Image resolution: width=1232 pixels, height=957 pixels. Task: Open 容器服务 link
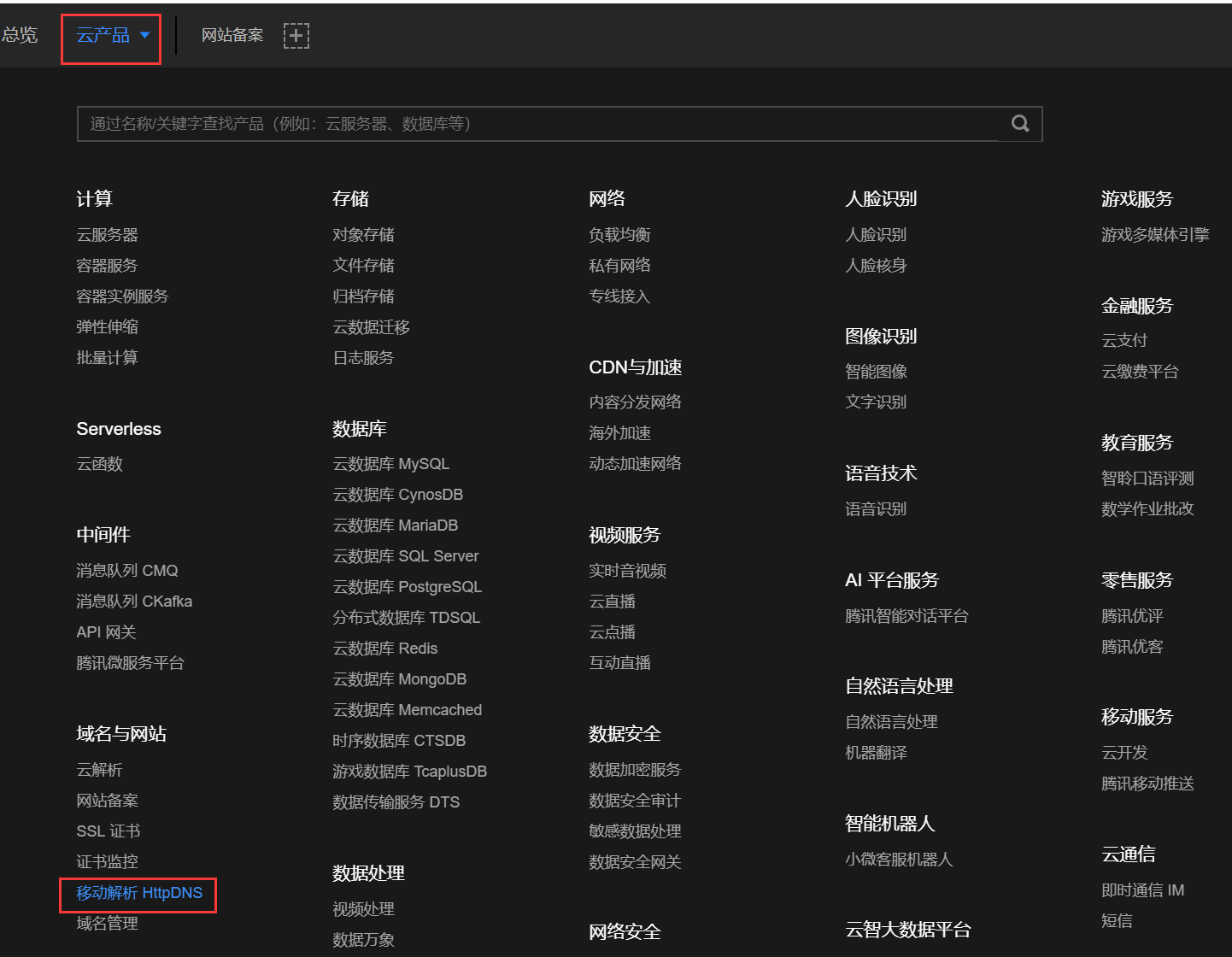click(108, 266)
